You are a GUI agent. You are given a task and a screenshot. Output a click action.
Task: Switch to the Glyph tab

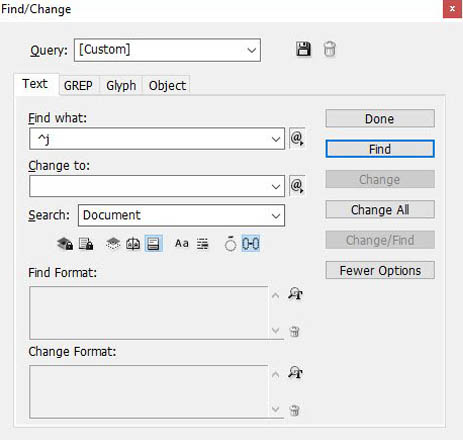click(x=121, y=86)
